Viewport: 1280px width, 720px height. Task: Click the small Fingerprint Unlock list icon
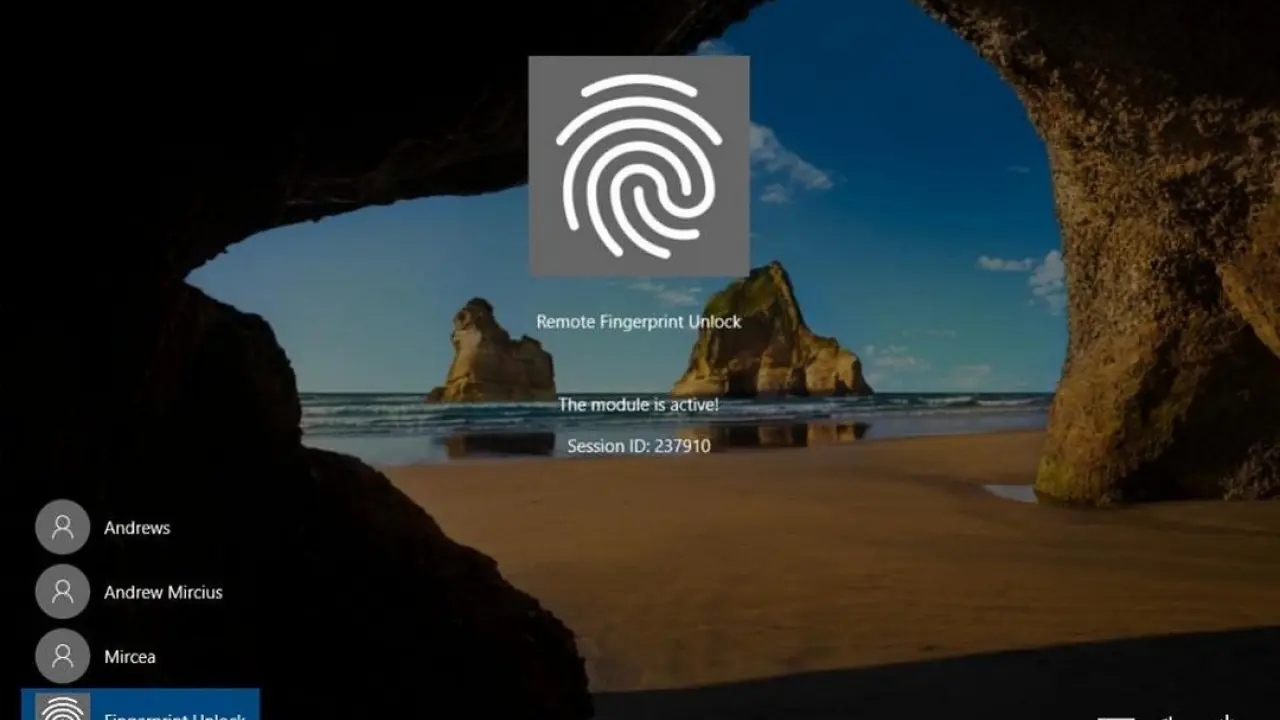coord(62,708)
